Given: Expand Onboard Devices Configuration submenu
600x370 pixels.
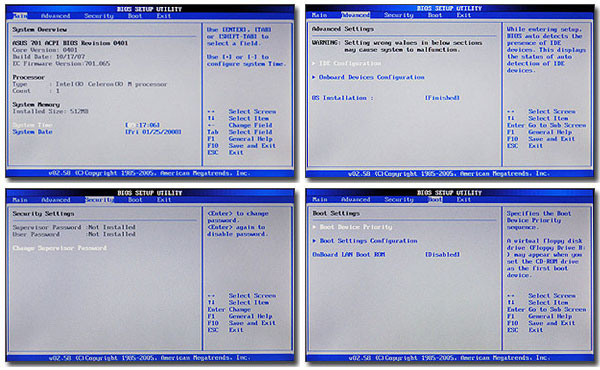Looking at the screenshot, I should (371, 77).
